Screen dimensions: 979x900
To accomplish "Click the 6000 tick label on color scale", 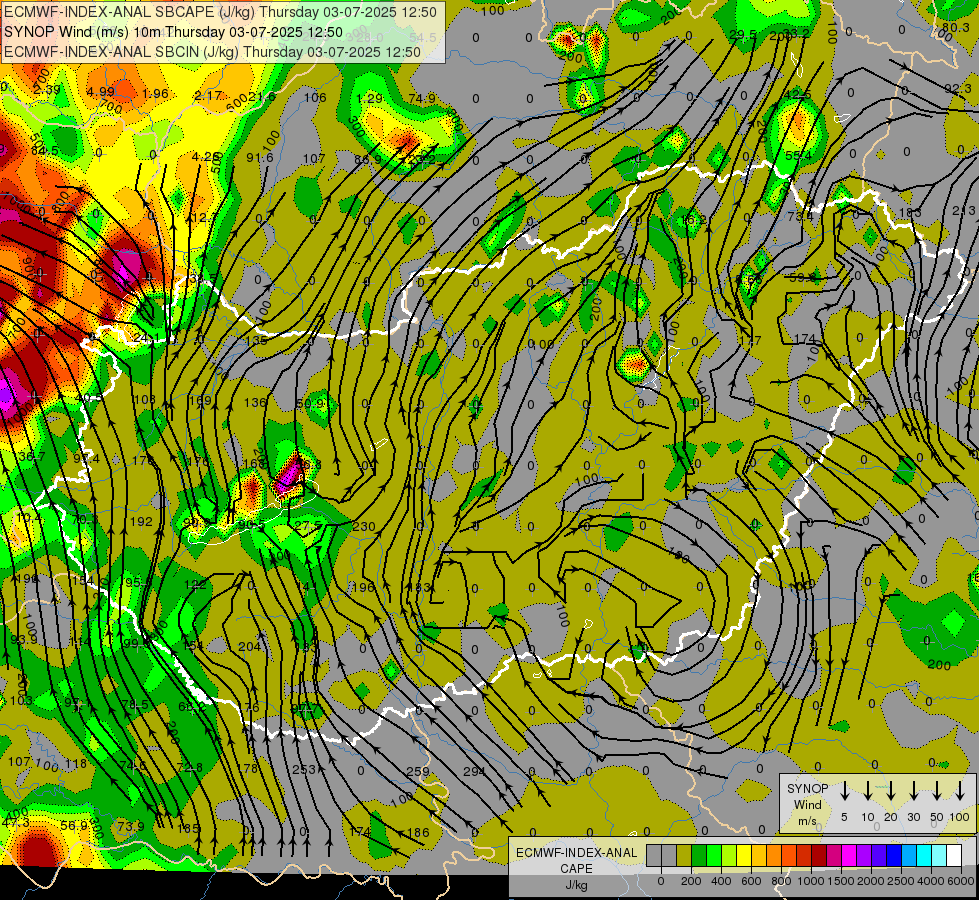I will coord(961,881).
